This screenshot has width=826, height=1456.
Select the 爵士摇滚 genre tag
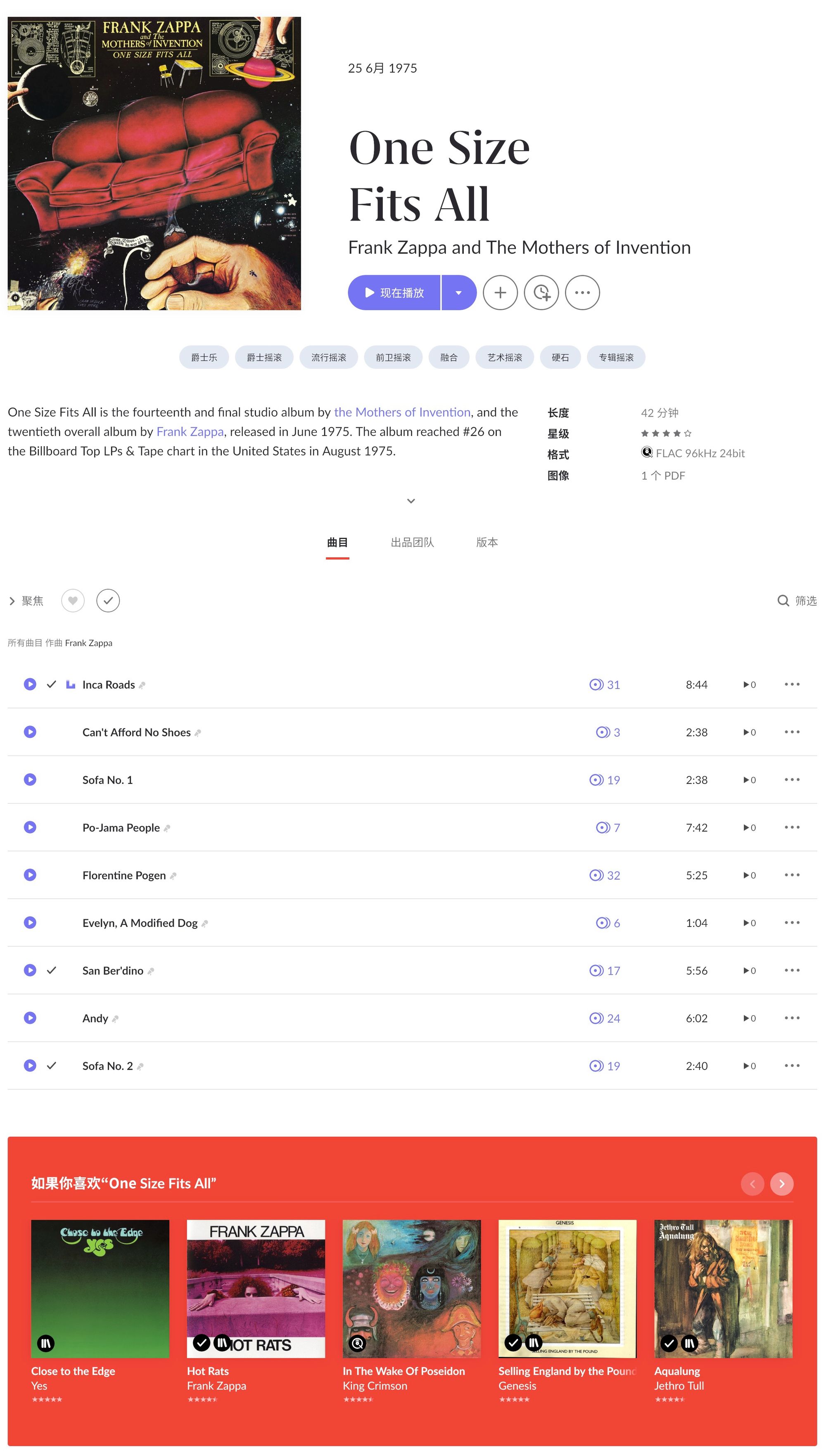(264, 357)
